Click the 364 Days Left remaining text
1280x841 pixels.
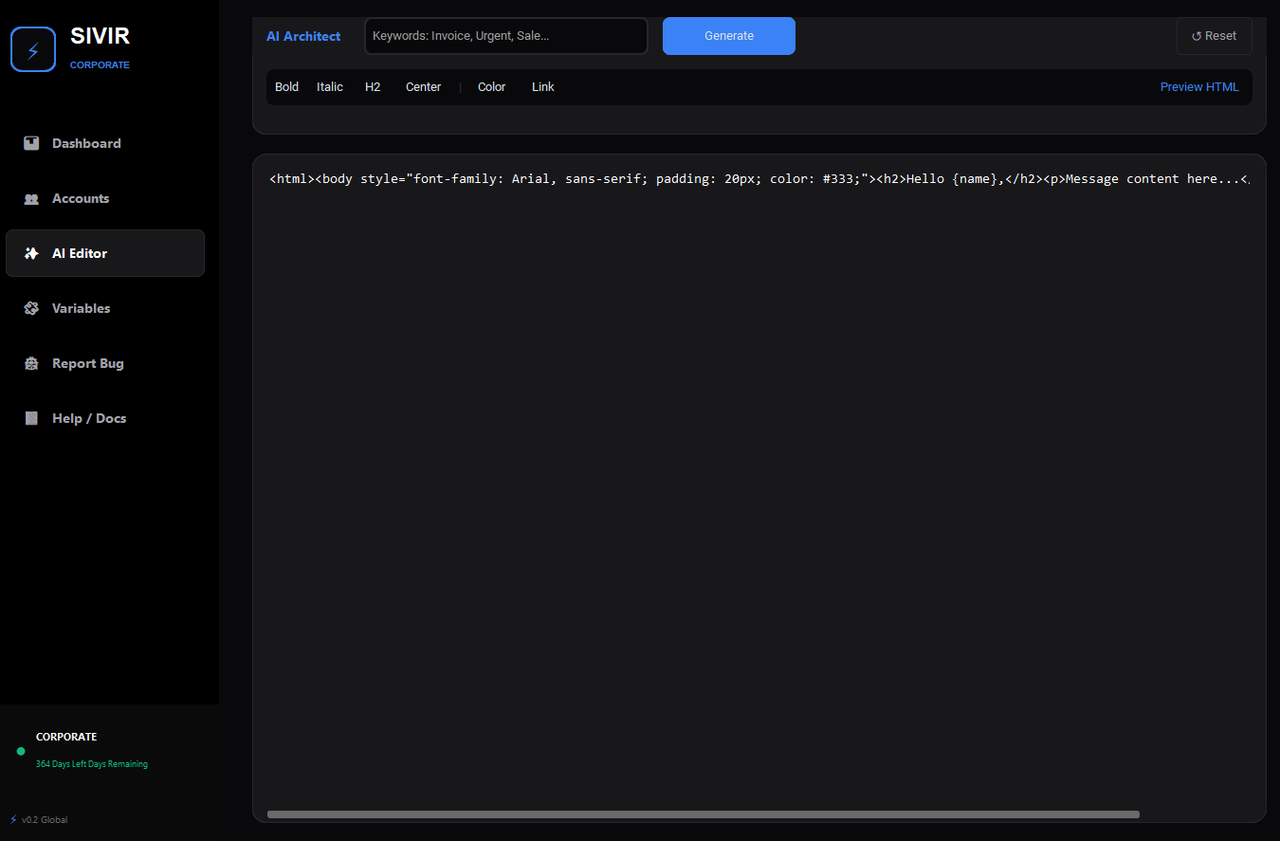(x=92, y=764)
